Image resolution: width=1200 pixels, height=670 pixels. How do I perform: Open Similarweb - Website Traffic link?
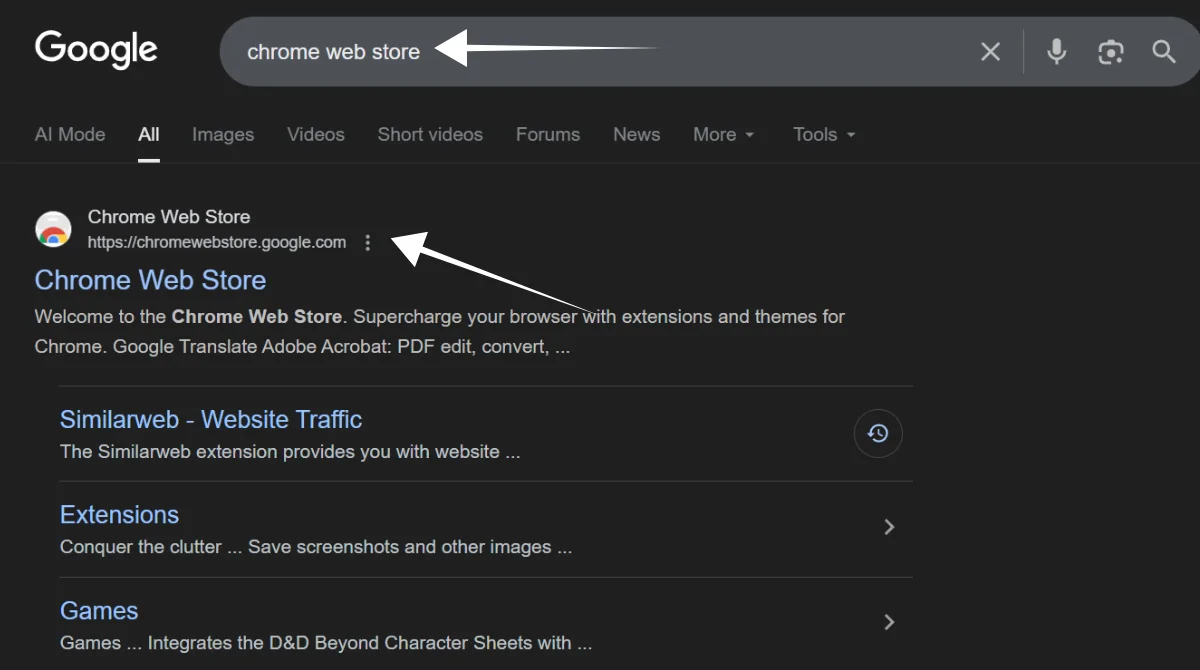point(211,420)
